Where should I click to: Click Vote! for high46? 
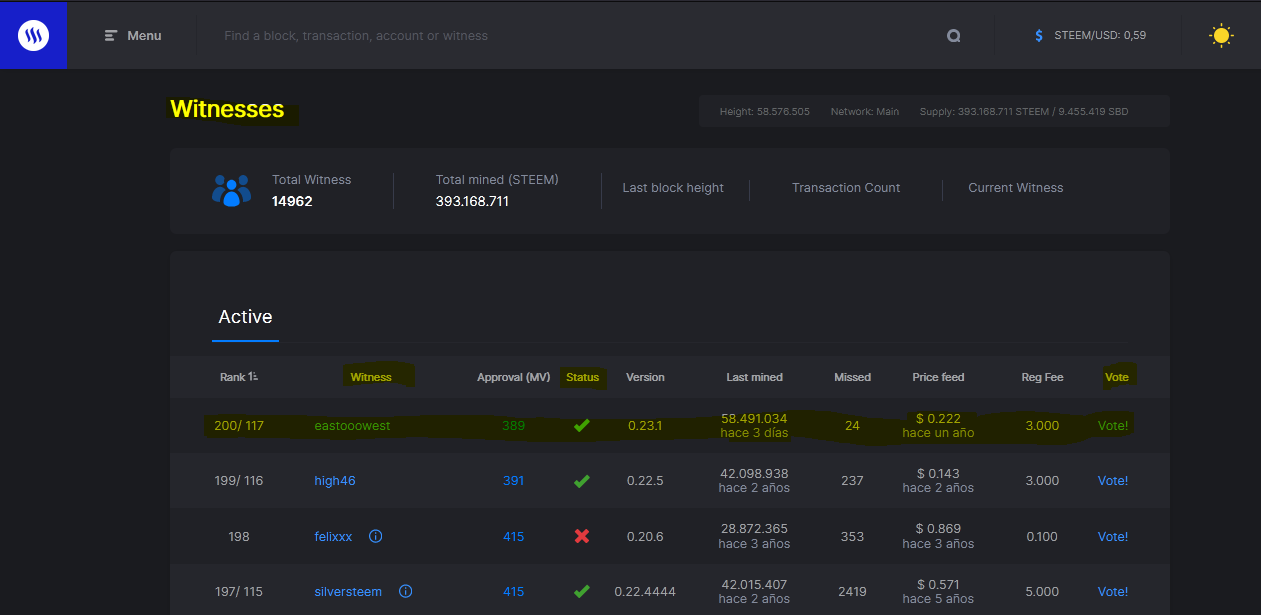pyautogui.click(x=1113, y=481)
